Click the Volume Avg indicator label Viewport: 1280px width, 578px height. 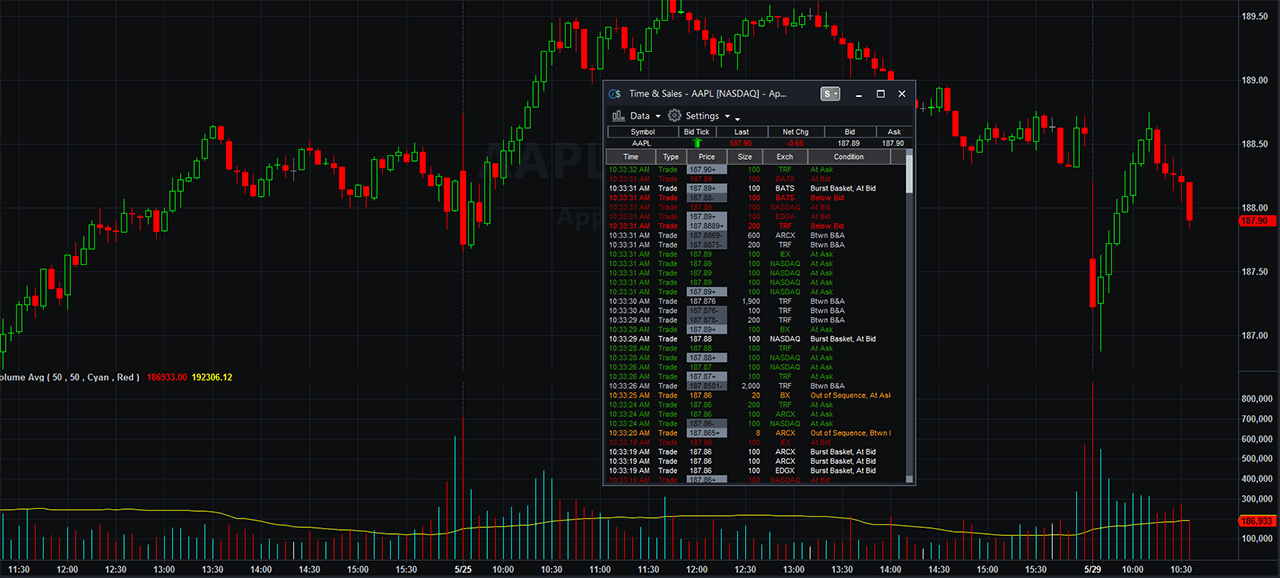tap(70, 377)
